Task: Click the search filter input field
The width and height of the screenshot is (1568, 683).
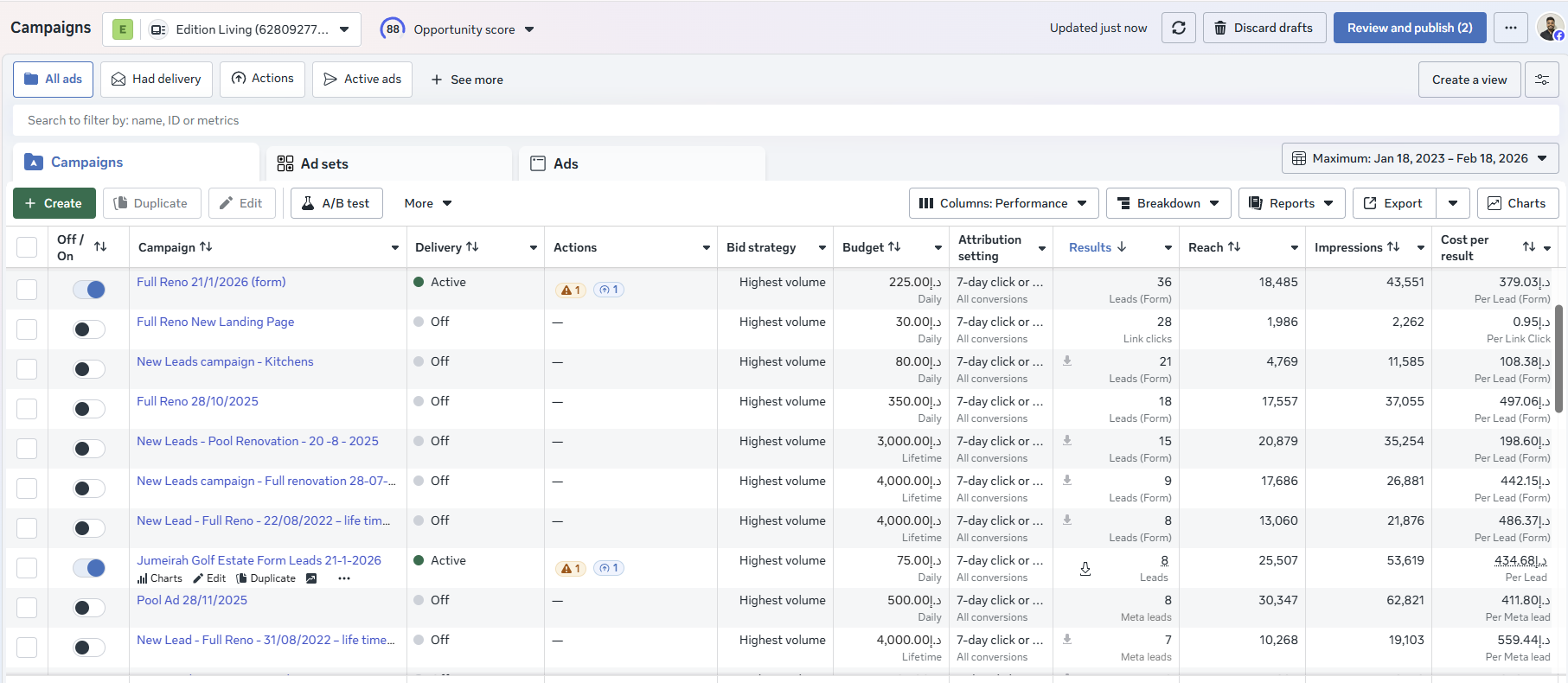Action: [784, 120]
